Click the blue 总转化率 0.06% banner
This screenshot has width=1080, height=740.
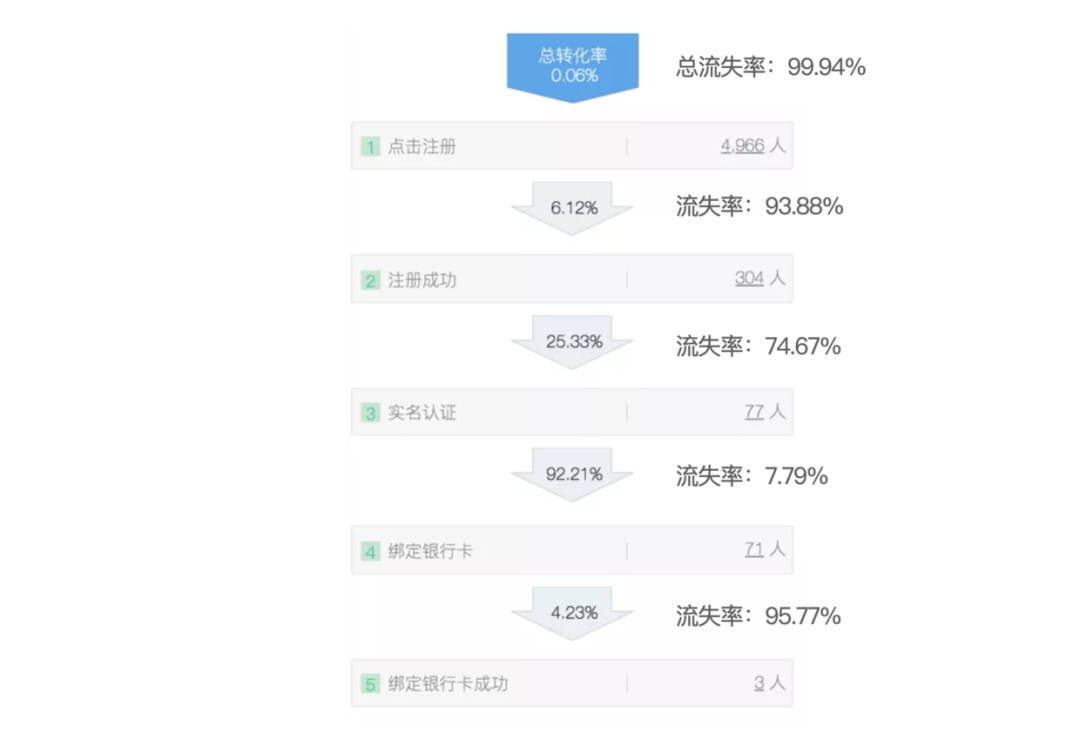pos(572,65)
